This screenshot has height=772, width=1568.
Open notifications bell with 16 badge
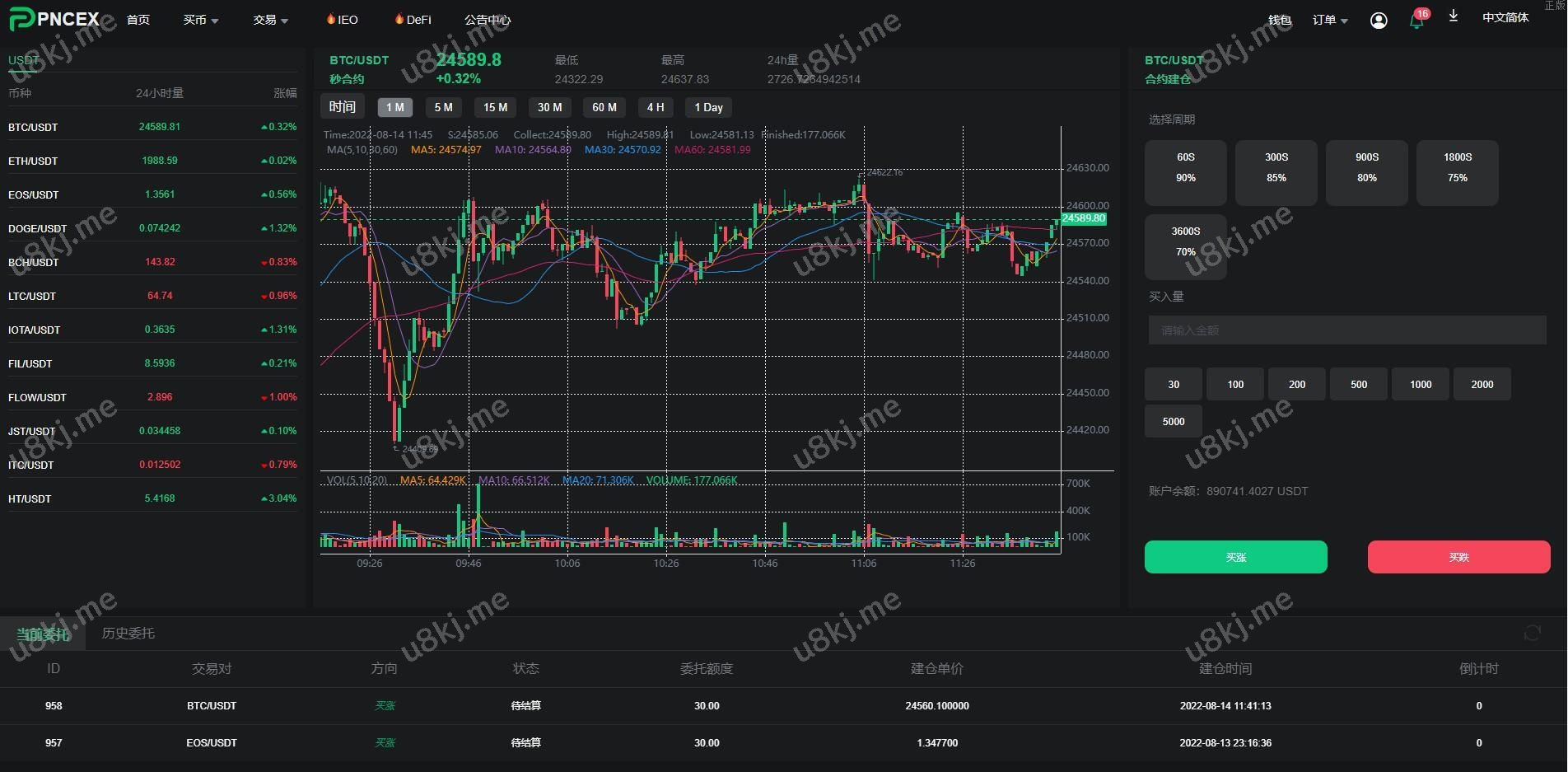point(1416,20)
